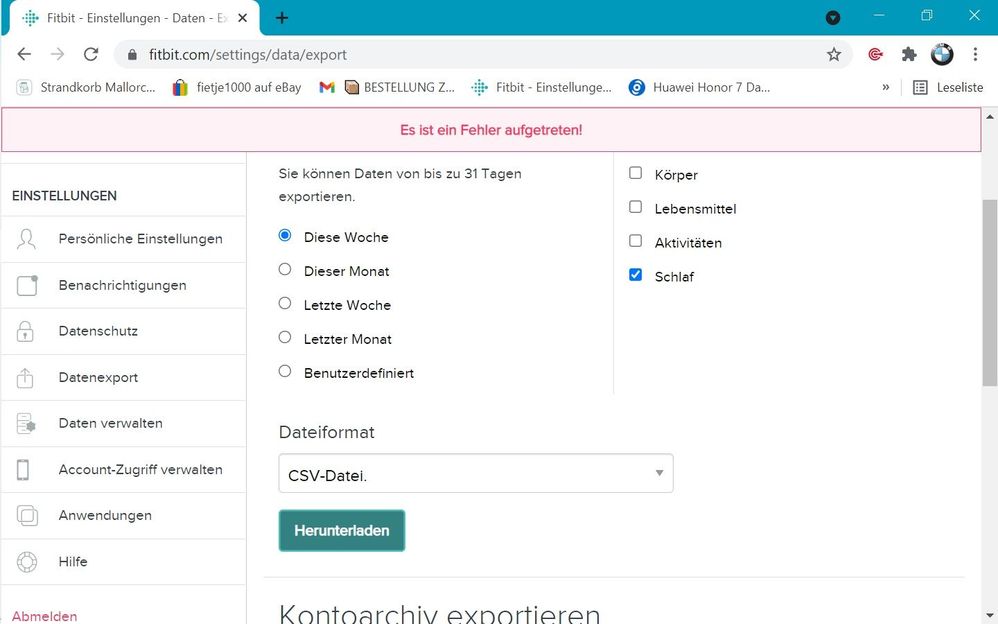Open the red extension icon in toolbar
This screenshot has width=998, height=624.
pyautogui.click(x=875, y=55)
